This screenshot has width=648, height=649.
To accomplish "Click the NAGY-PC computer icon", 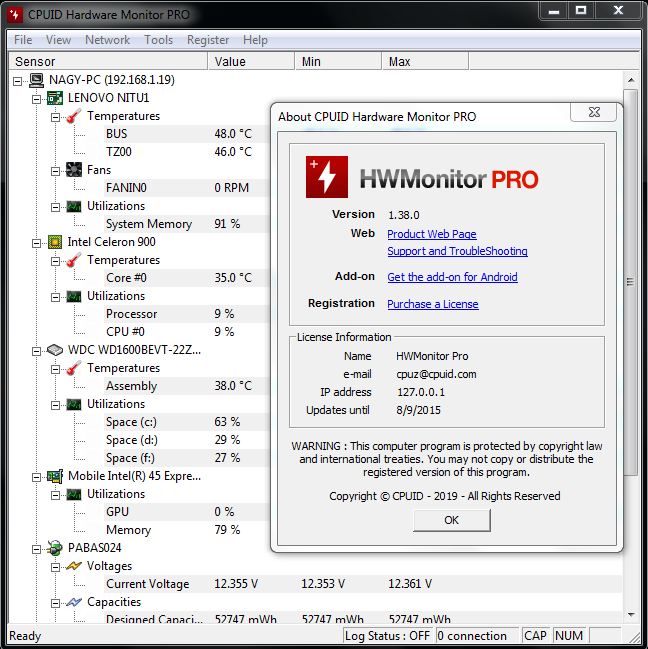I will (36, 80).
